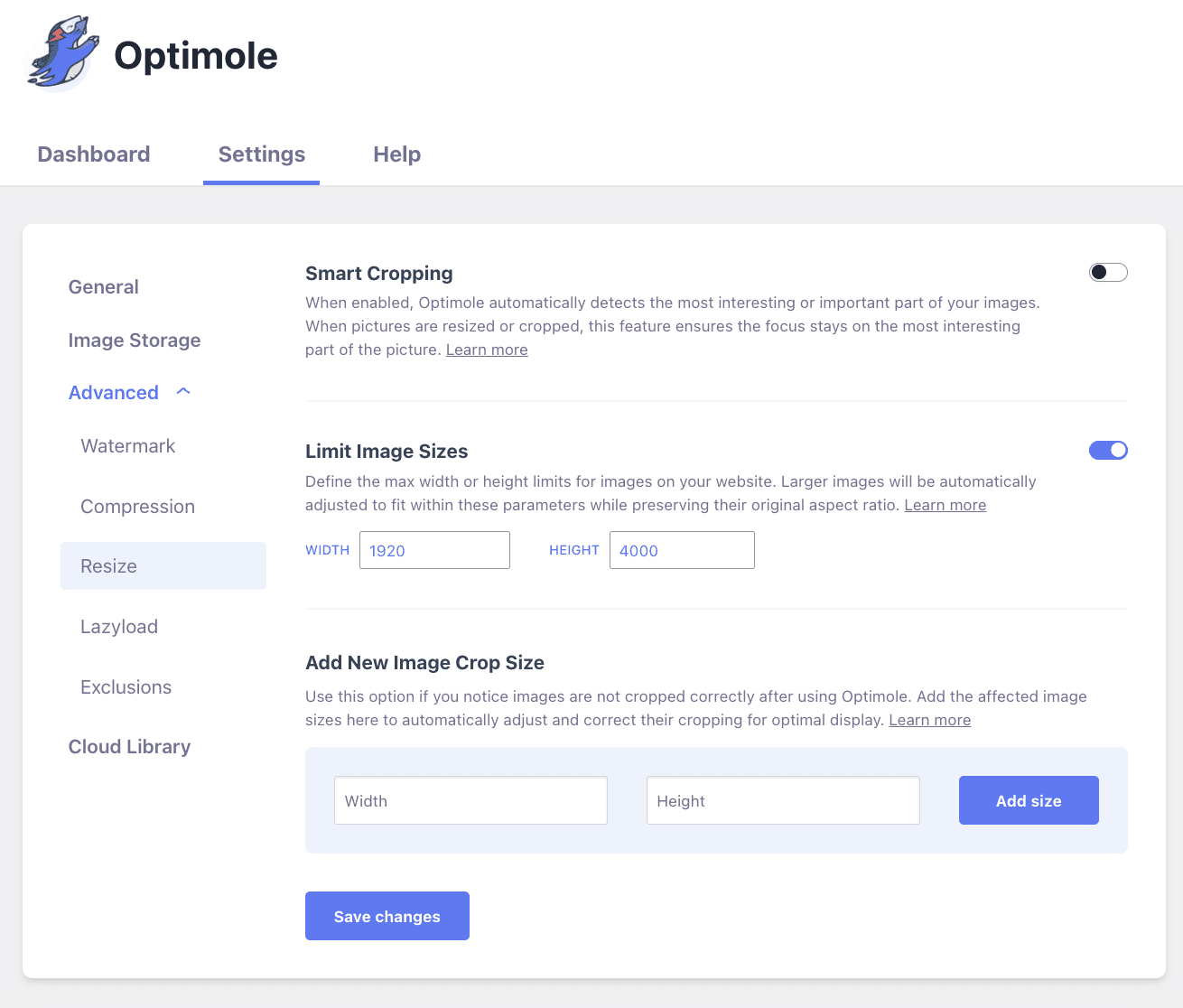Select the Settings tab
The image size is (1183, 1008).
262,154
